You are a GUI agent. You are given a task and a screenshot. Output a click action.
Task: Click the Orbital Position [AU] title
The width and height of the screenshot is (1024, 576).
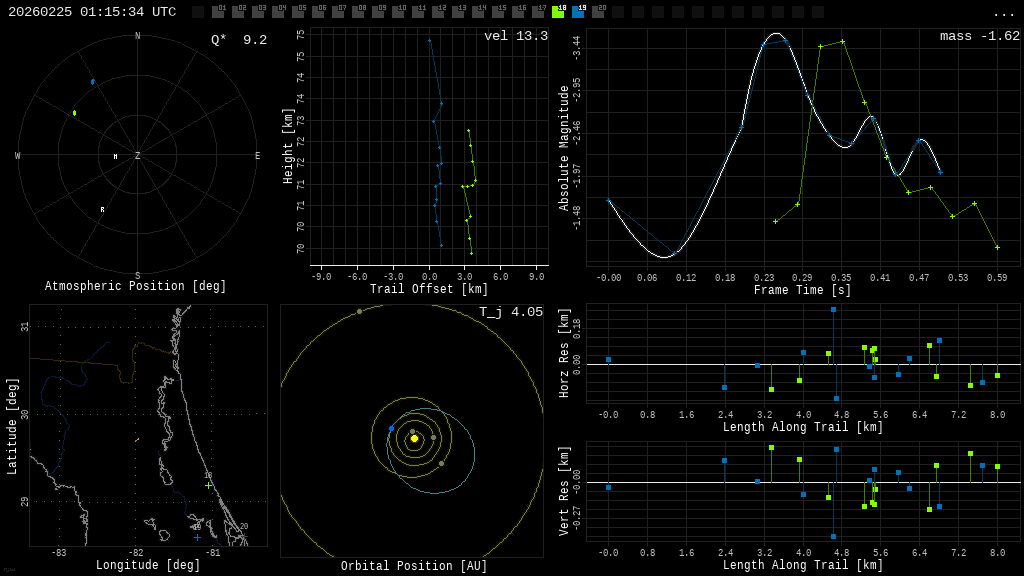(414, 567)
